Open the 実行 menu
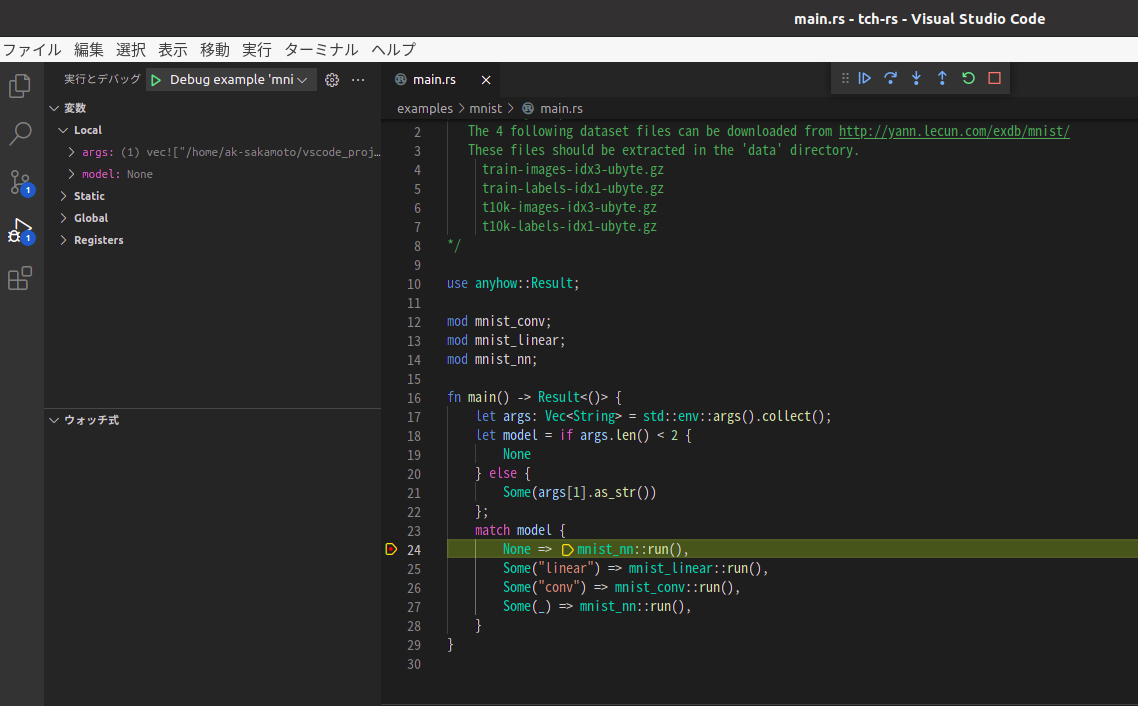 tap(257, 49)
